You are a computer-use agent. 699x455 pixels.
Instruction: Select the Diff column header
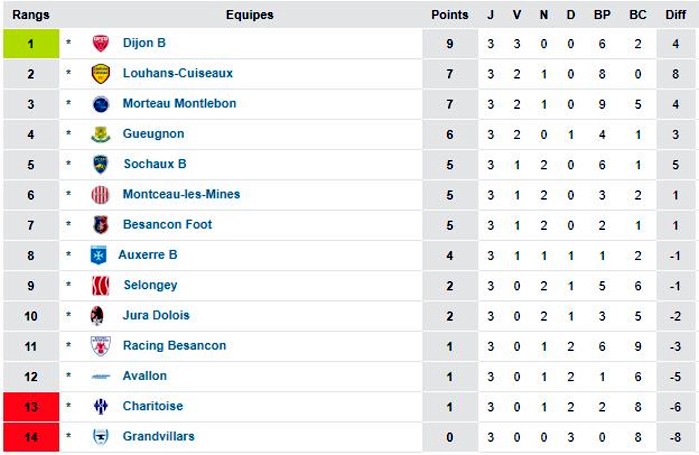tap(675, 15)
